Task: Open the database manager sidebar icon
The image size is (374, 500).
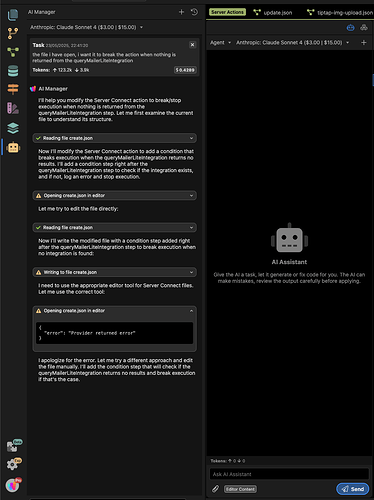Action: pyautogui.click(x=13, y=71)
